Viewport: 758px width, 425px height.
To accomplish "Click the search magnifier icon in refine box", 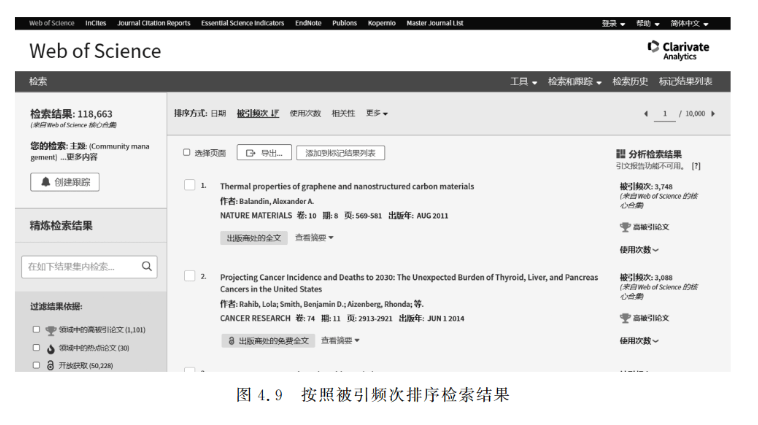I will click(146, 266).
